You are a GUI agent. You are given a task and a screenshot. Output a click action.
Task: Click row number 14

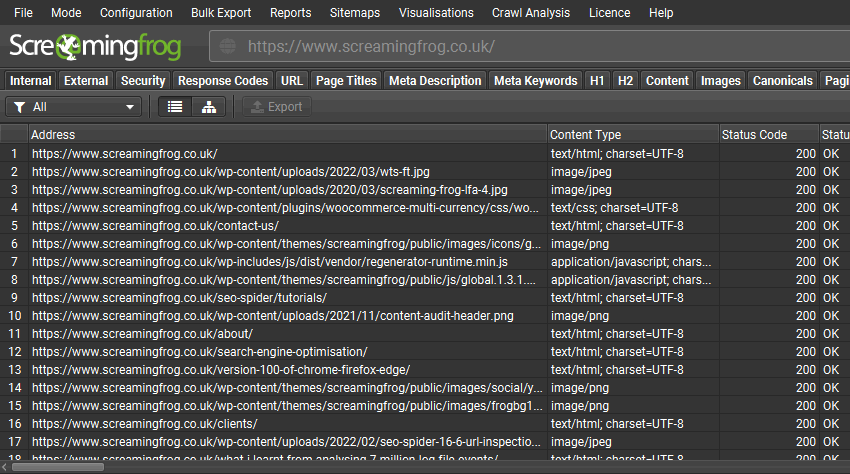pos(14,388)
